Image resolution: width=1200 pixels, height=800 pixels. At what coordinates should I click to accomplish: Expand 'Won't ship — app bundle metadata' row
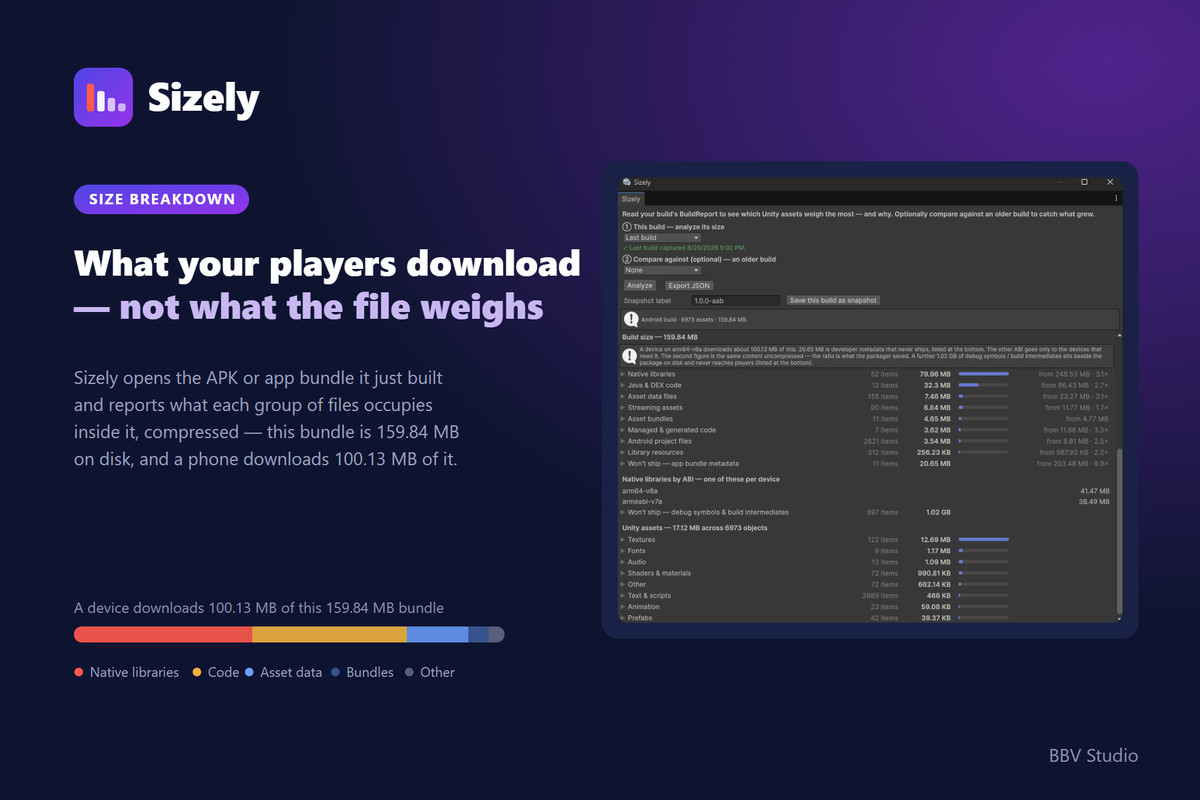click(x=623, y=464)
